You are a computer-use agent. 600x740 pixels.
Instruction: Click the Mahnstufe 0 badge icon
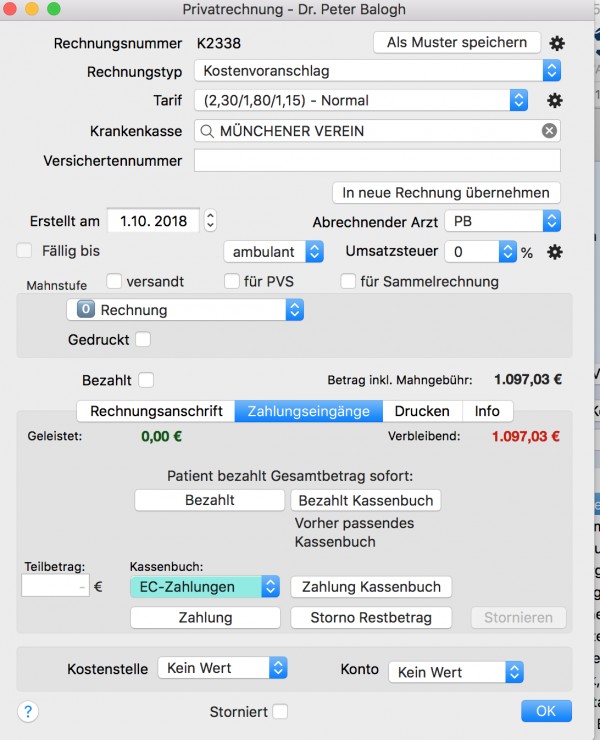pos(85,310)
